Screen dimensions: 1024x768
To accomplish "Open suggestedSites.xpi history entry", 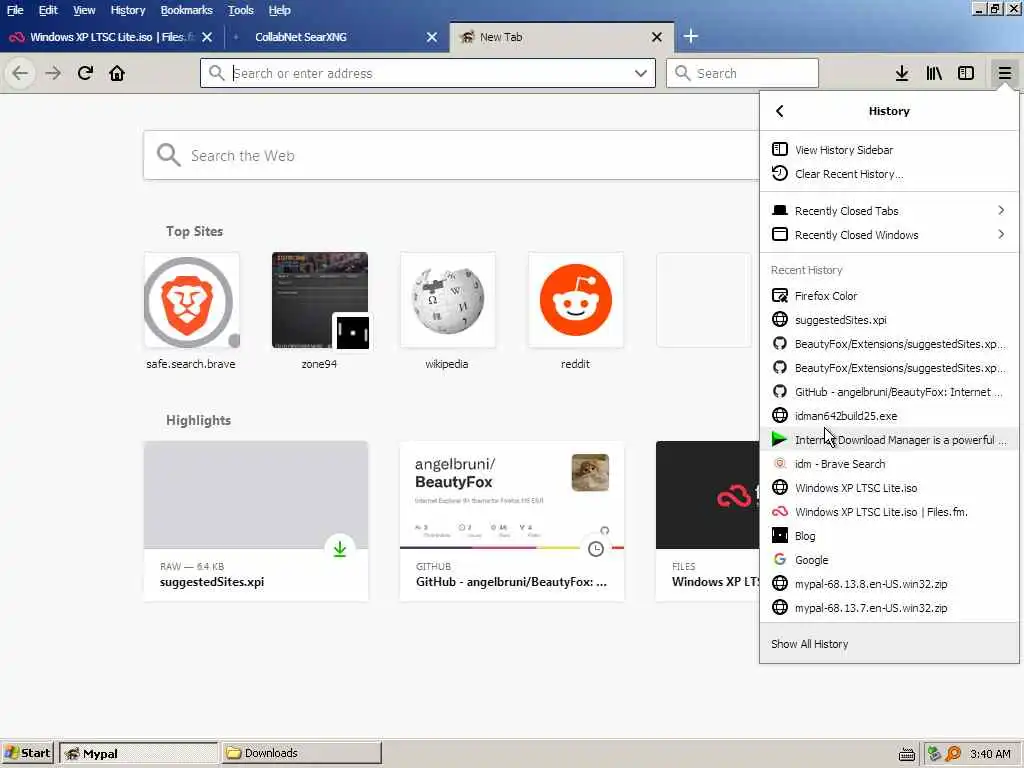I will 889,320.
